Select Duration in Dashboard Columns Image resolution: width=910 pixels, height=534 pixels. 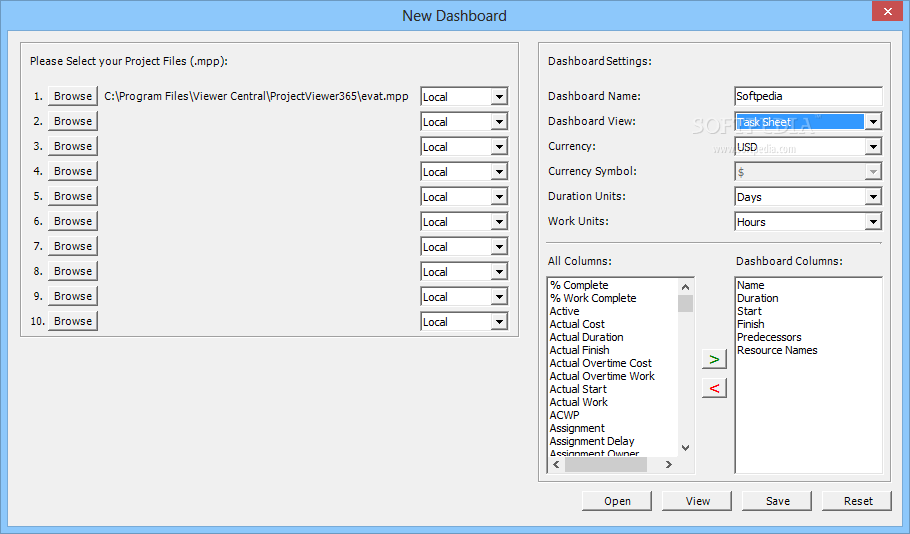(757, 298)
